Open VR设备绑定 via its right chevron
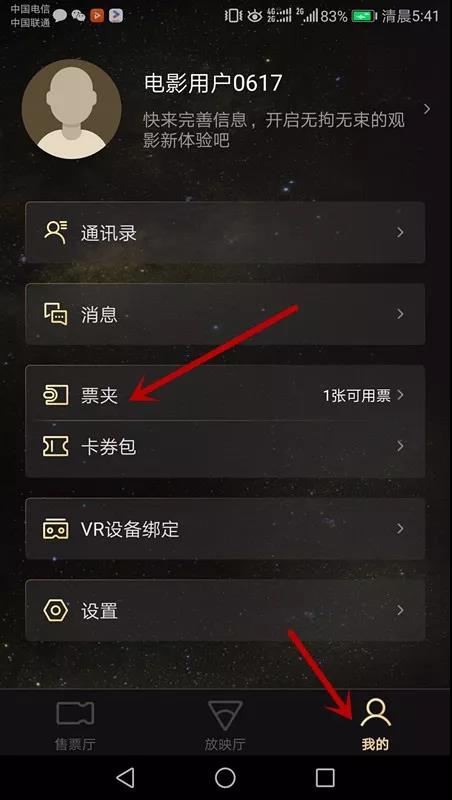Image resolution: width=452 pixels, height=800 pixels. [400, 529]
